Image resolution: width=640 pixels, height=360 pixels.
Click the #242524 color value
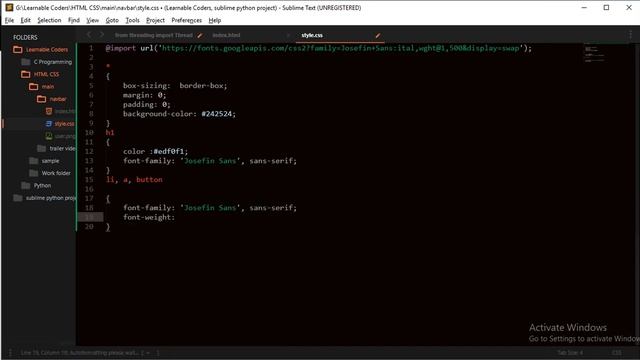point(217,114)
